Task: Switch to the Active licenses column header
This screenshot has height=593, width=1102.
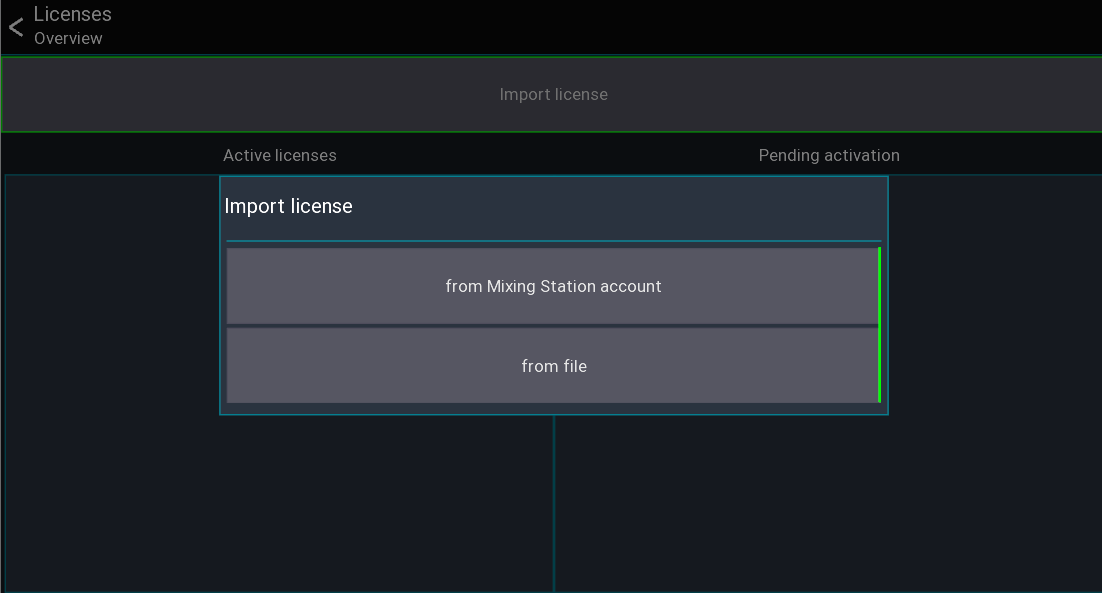Action: (280, 155)
